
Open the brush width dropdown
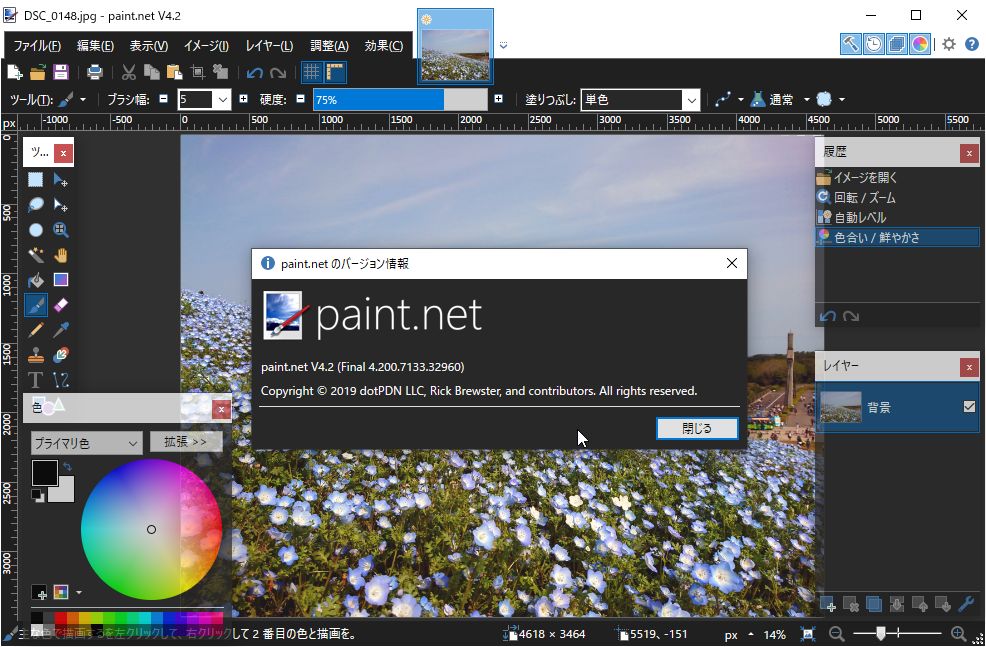pyautogui.click(x=222, y=99)
